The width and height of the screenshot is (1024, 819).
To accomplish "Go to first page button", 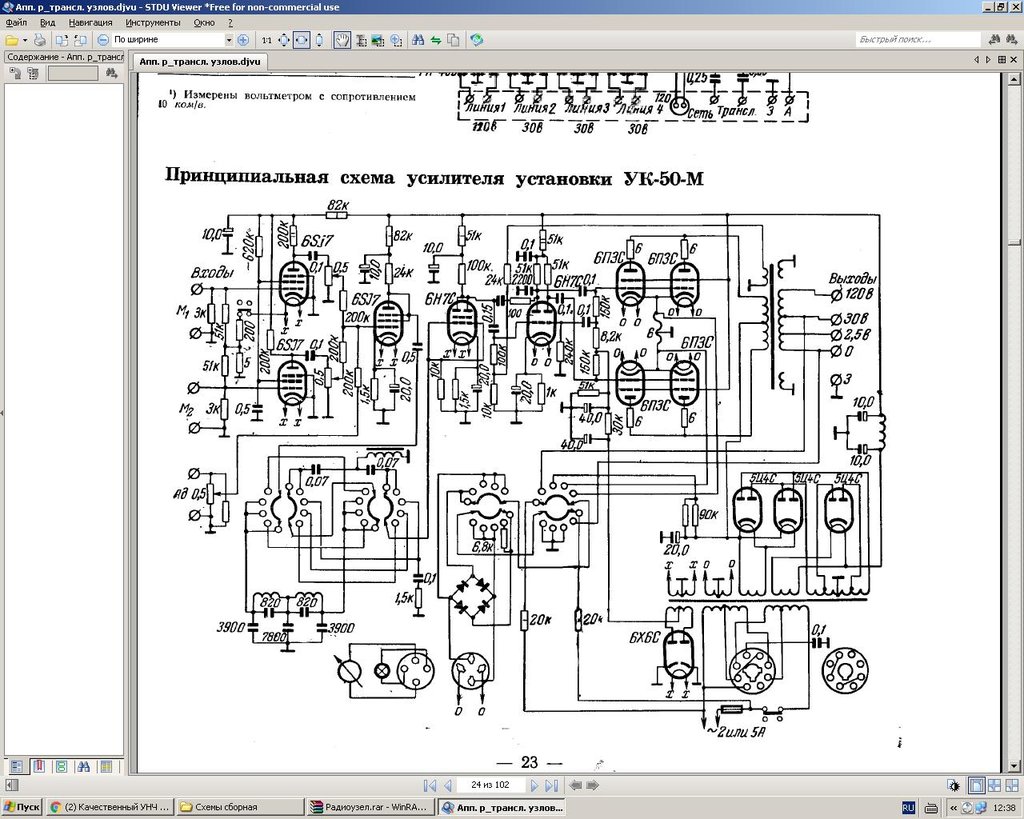I will [x=430, y=786].
